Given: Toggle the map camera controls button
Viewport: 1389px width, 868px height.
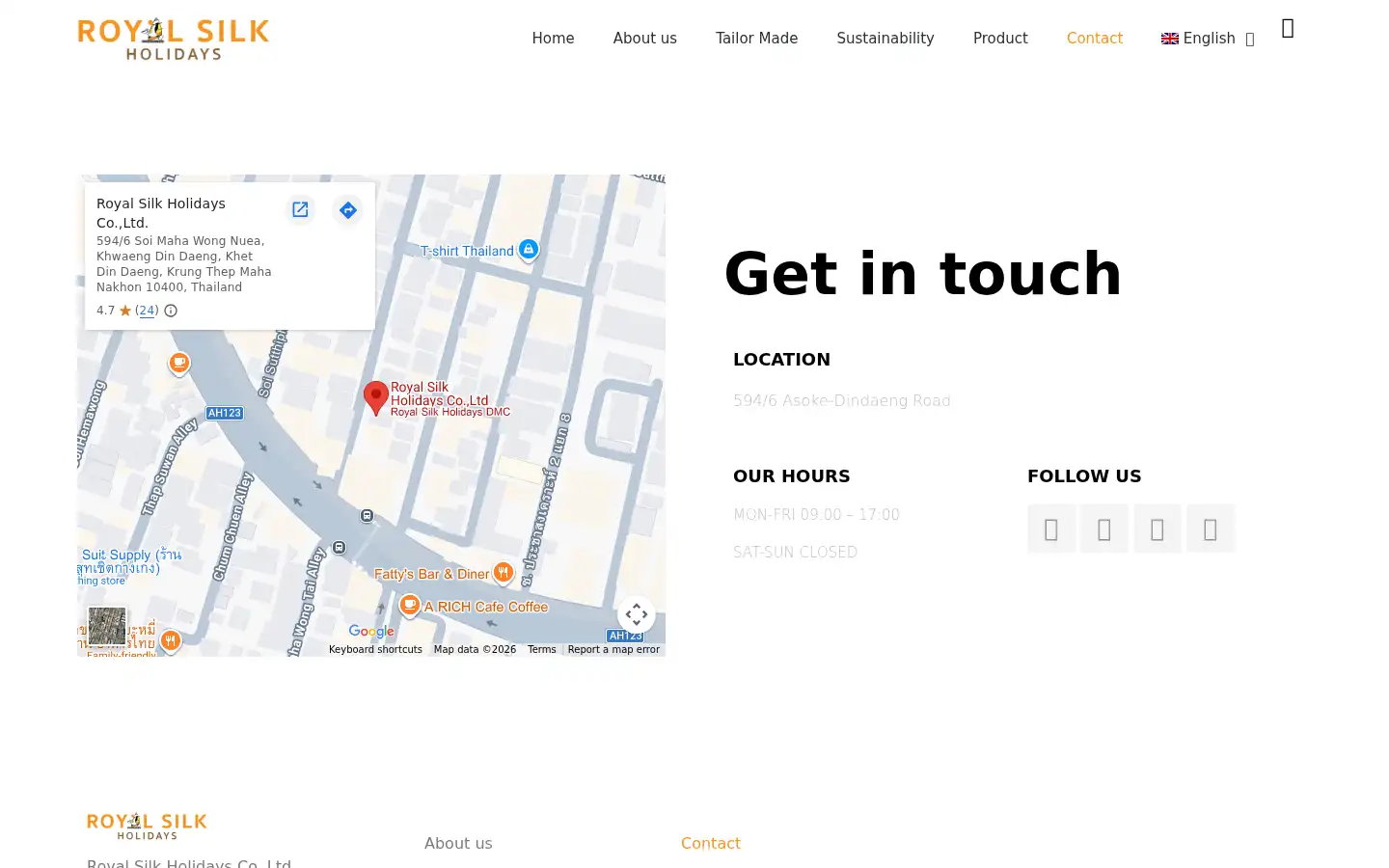Looking at the screenshot, I should point(637,614).
